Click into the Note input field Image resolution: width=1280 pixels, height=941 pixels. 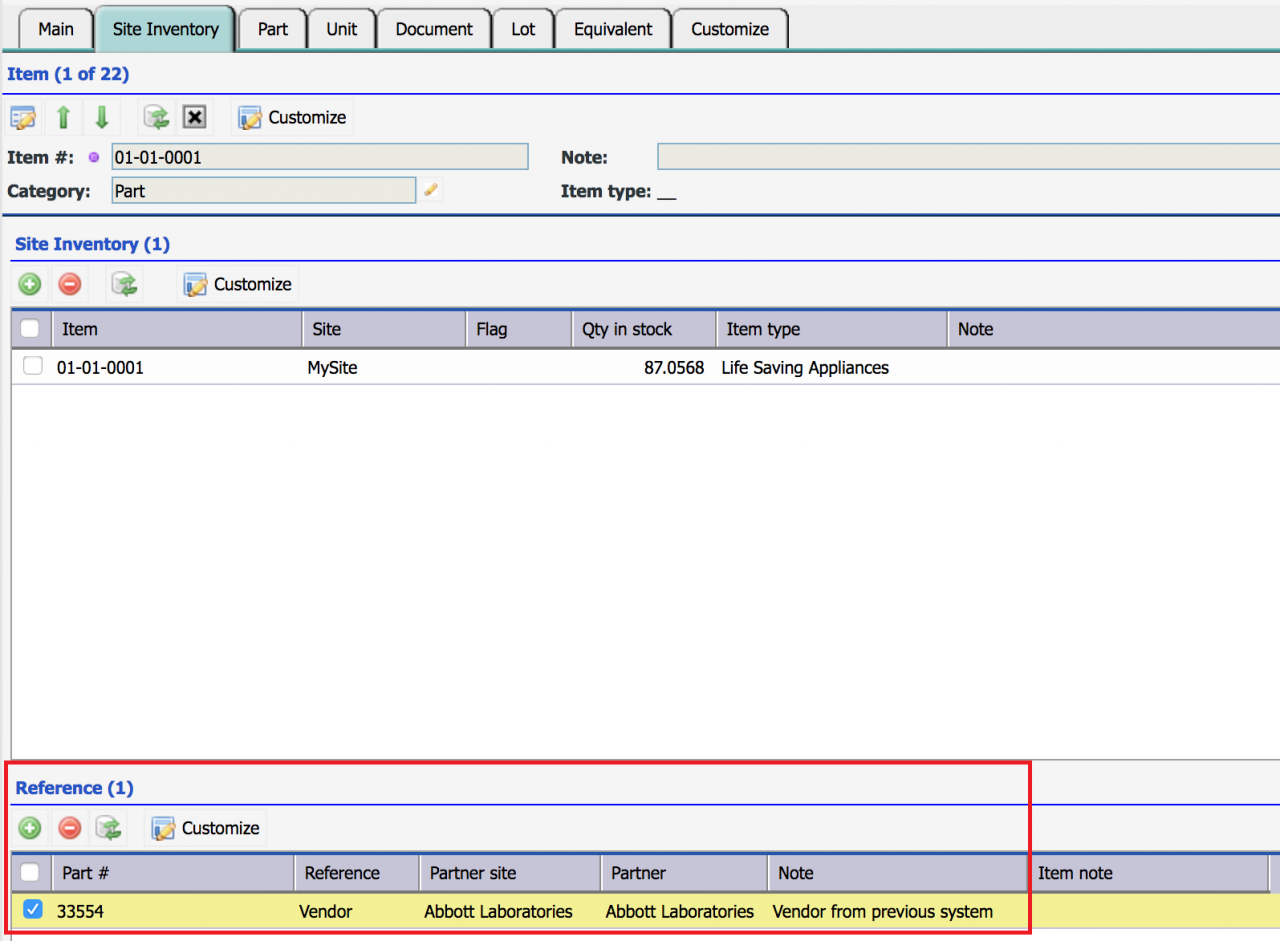point(968,157)
